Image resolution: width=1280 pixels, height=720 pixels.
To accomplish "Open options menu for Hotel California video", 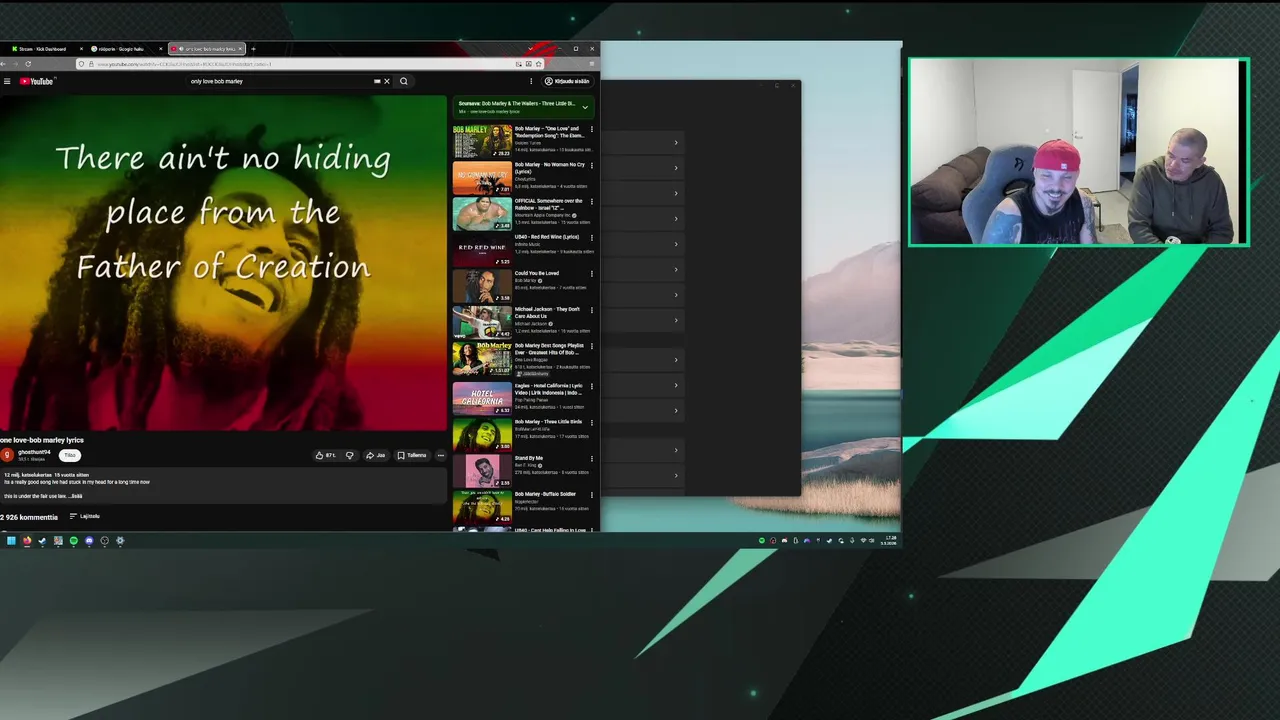I will (591, 386).
